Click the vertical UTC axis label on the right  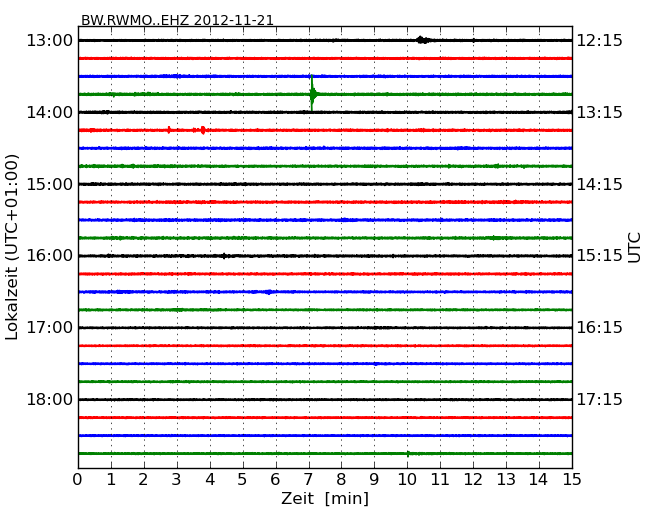coord(634,248)
